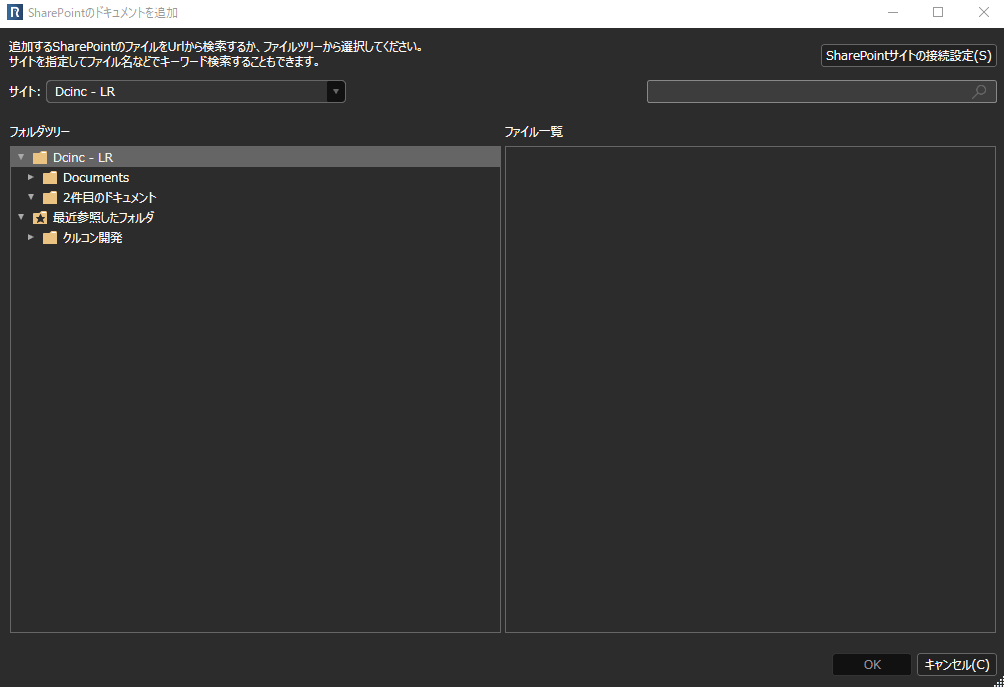Select the Dcinc - LR root row

click(x=255, y=157)
